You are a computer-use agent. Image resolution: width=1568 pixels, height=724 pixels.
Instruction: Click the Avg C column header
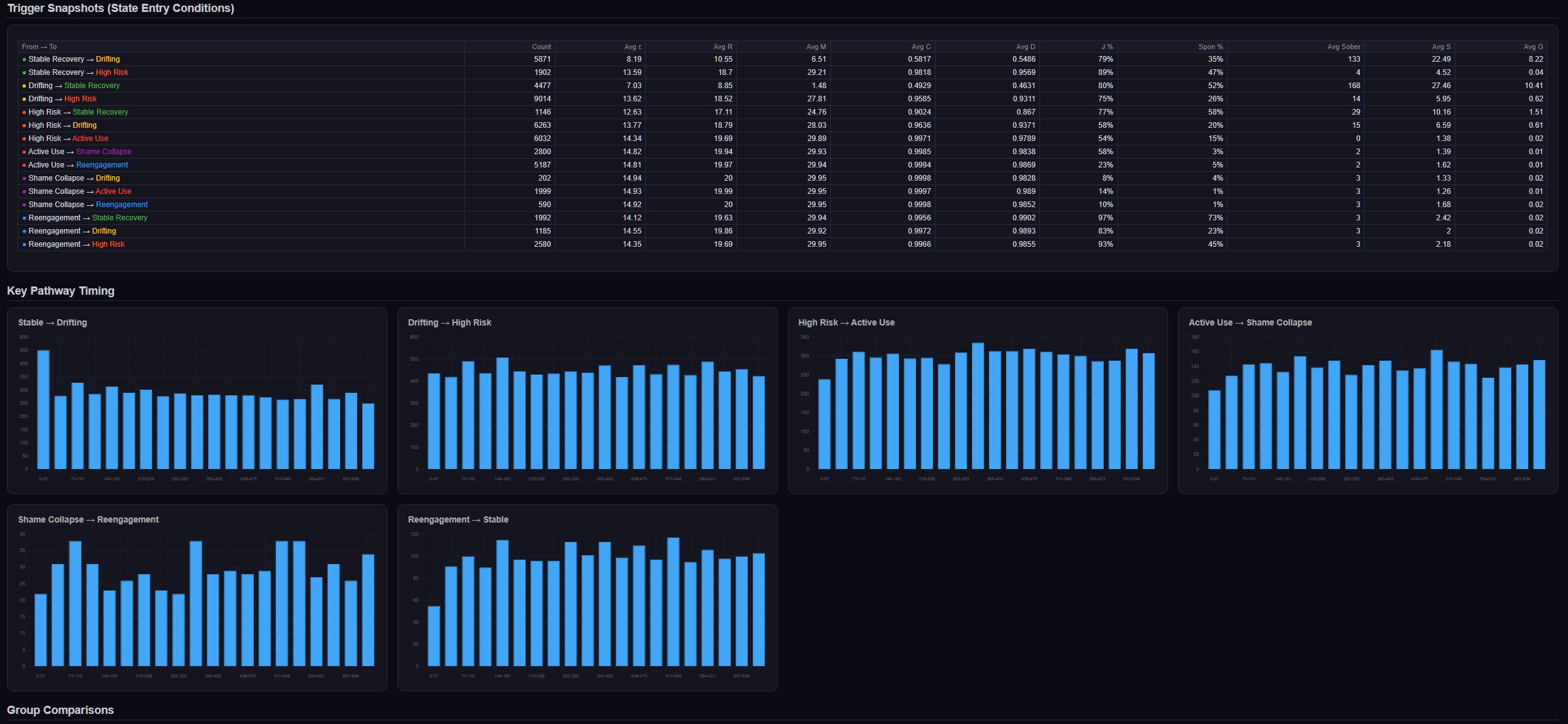921,47
